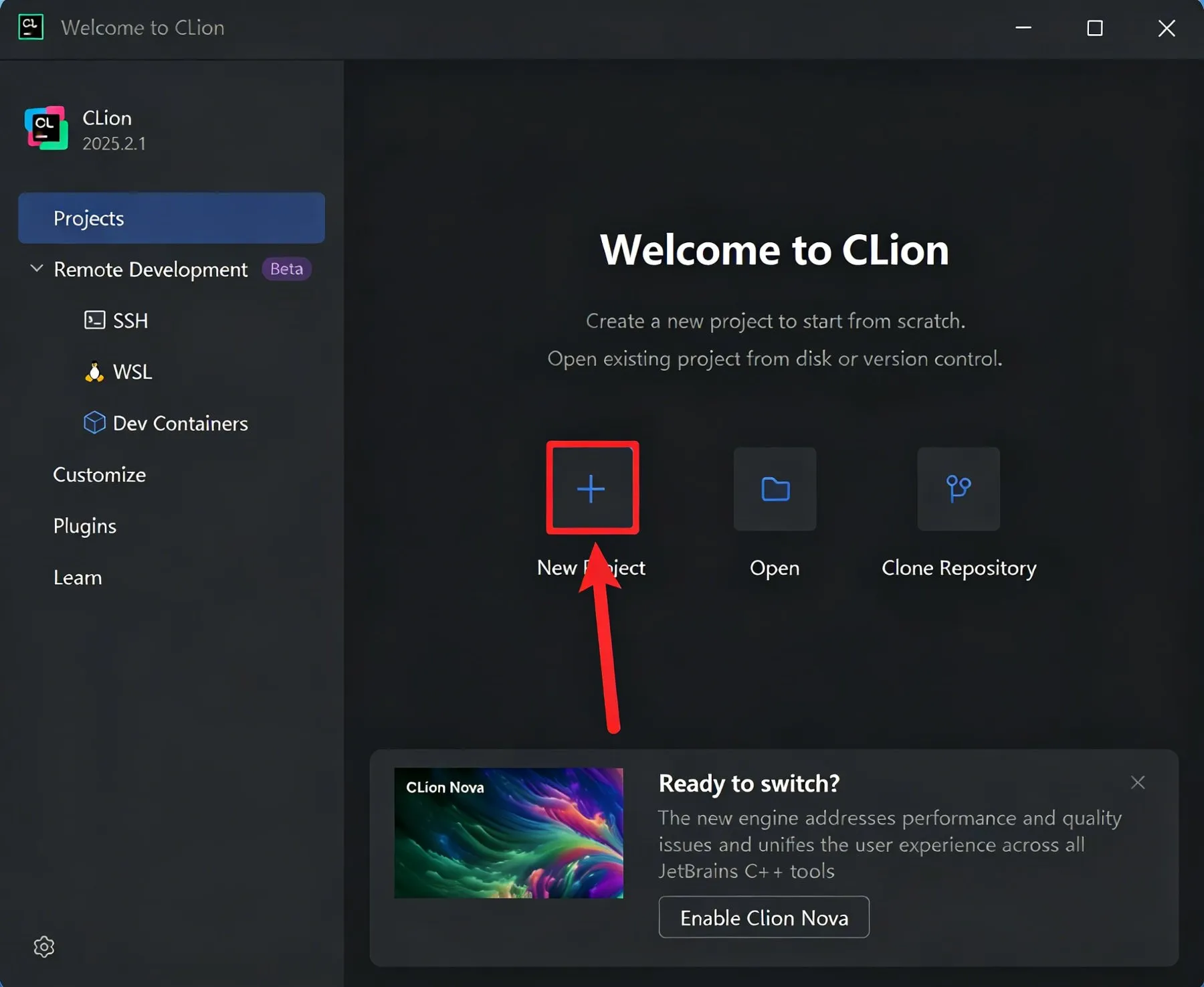Click Enable Clion Nova button
Image resolution: width=1204 pixels, height=987 pixels.
point(764,917)
